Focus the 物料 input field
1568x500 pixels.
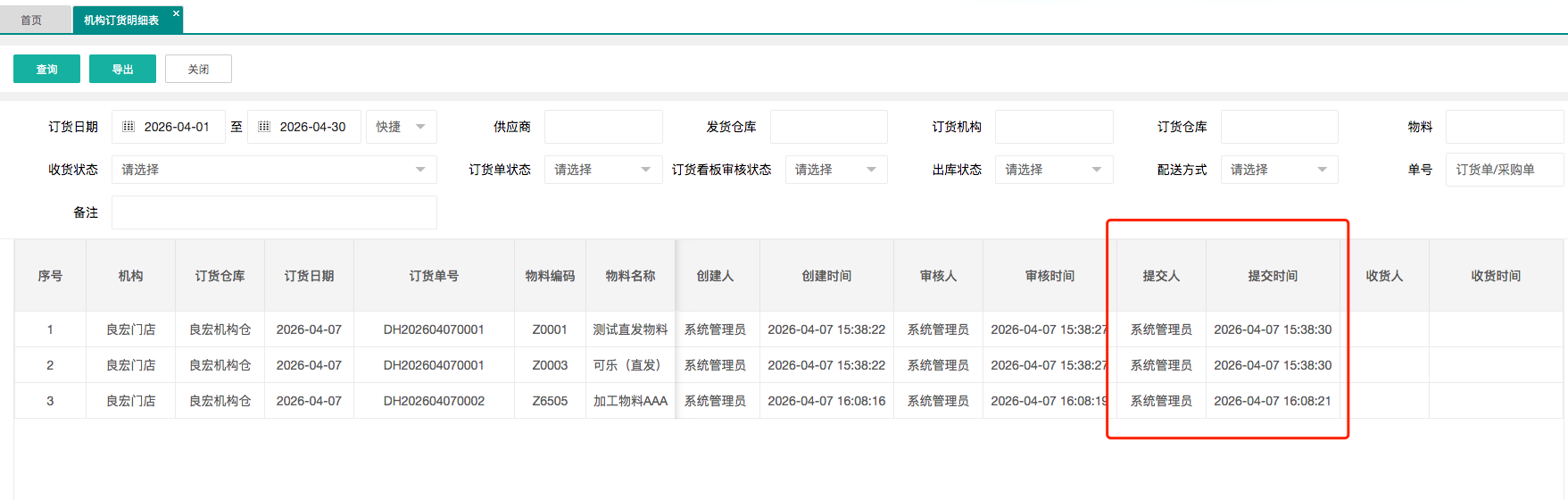tap(1505, 127)
